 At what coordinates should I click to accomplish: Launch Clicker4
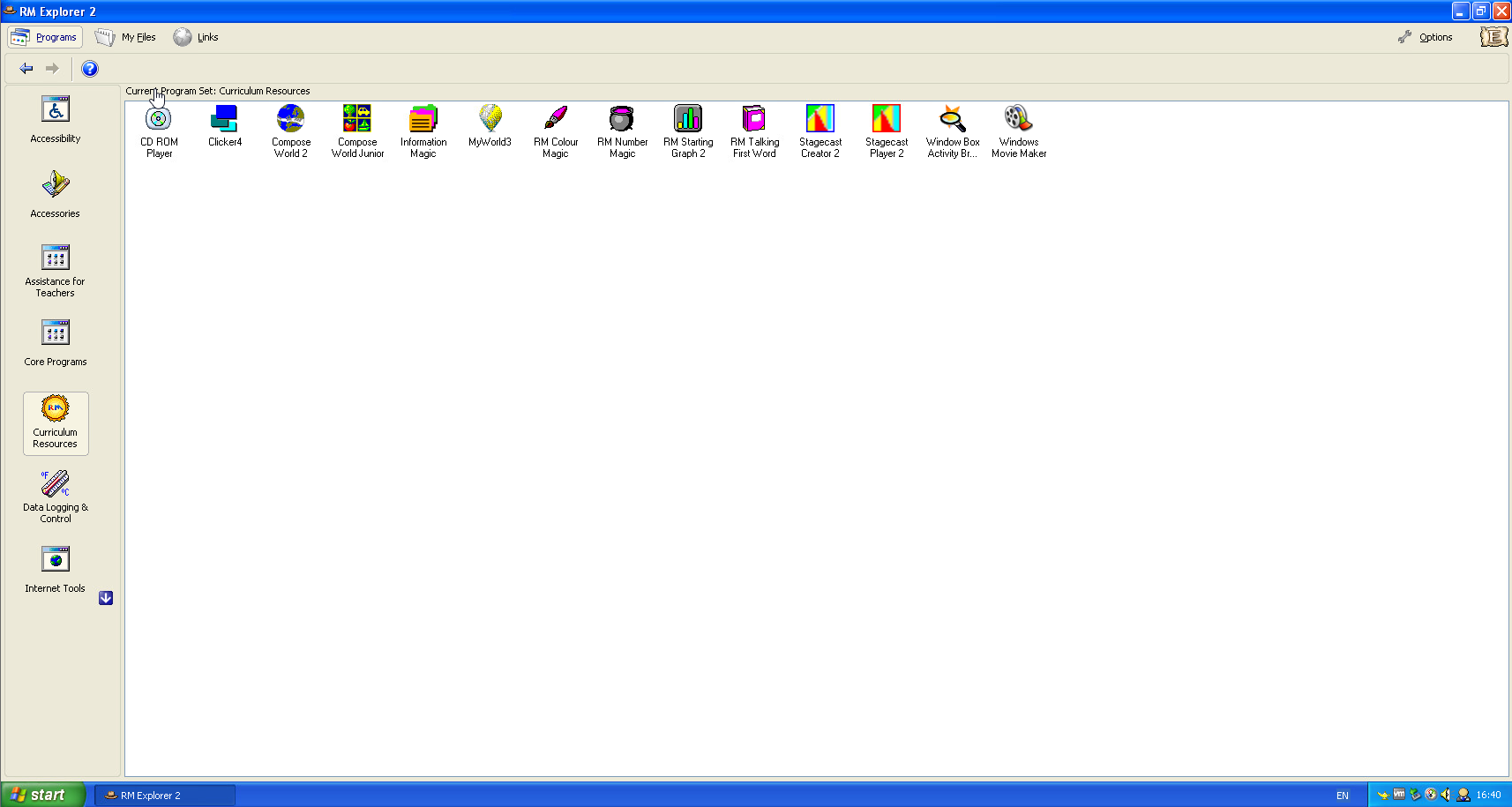coord(225,126)
